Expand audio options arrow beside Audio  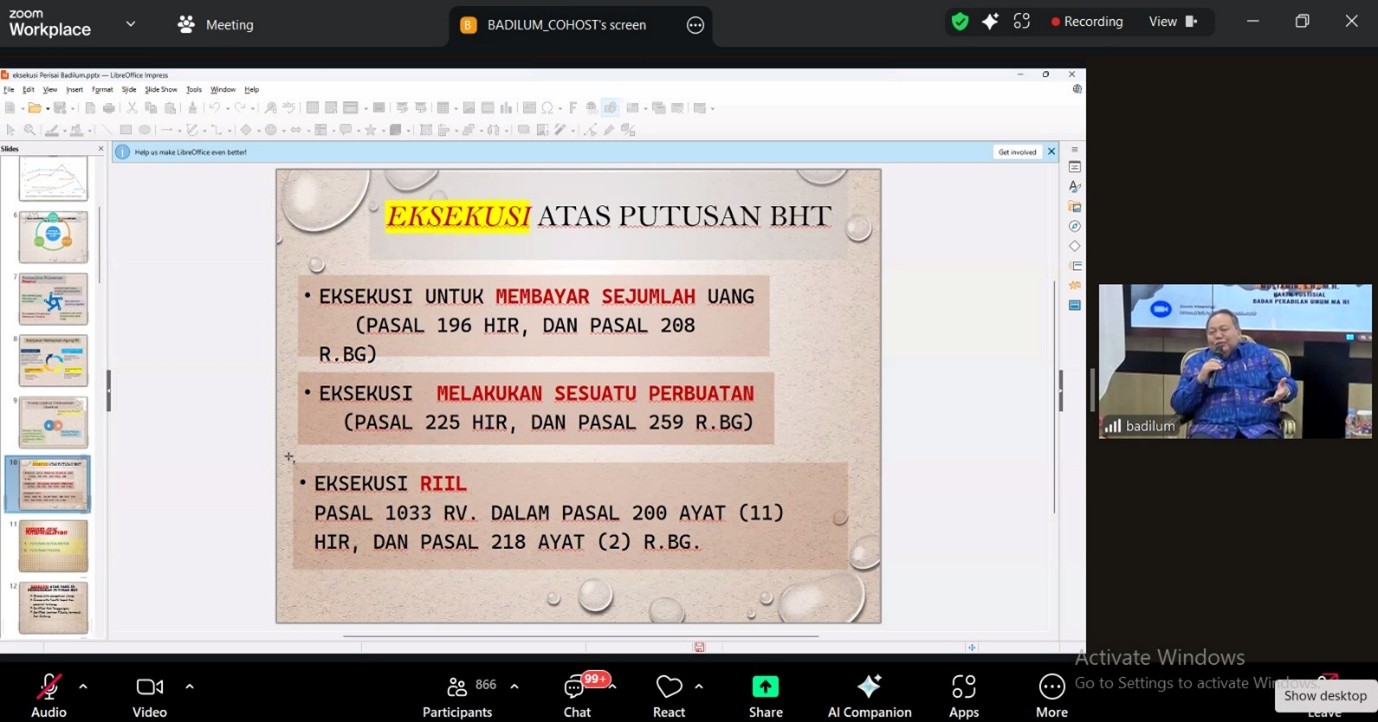tap(83, 686)
